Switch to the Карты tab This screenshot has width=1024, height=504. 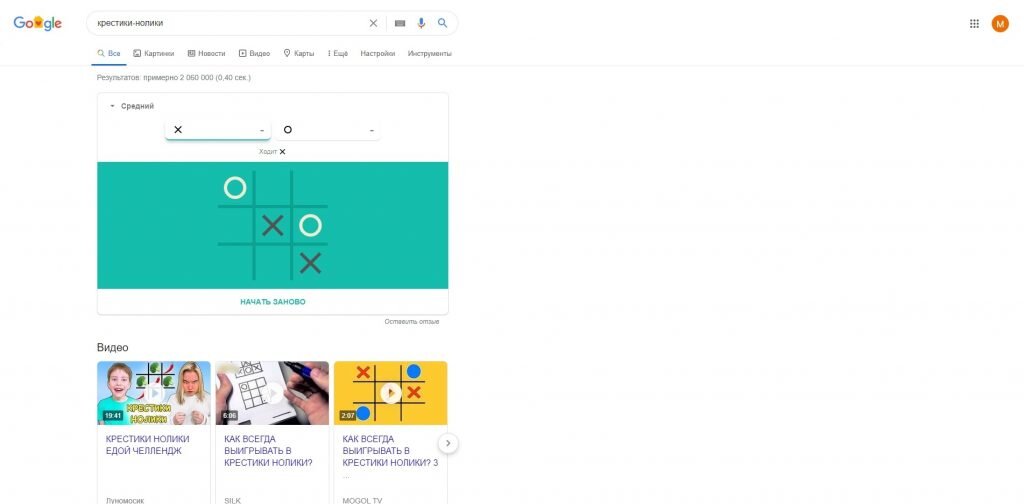[298, 54]
